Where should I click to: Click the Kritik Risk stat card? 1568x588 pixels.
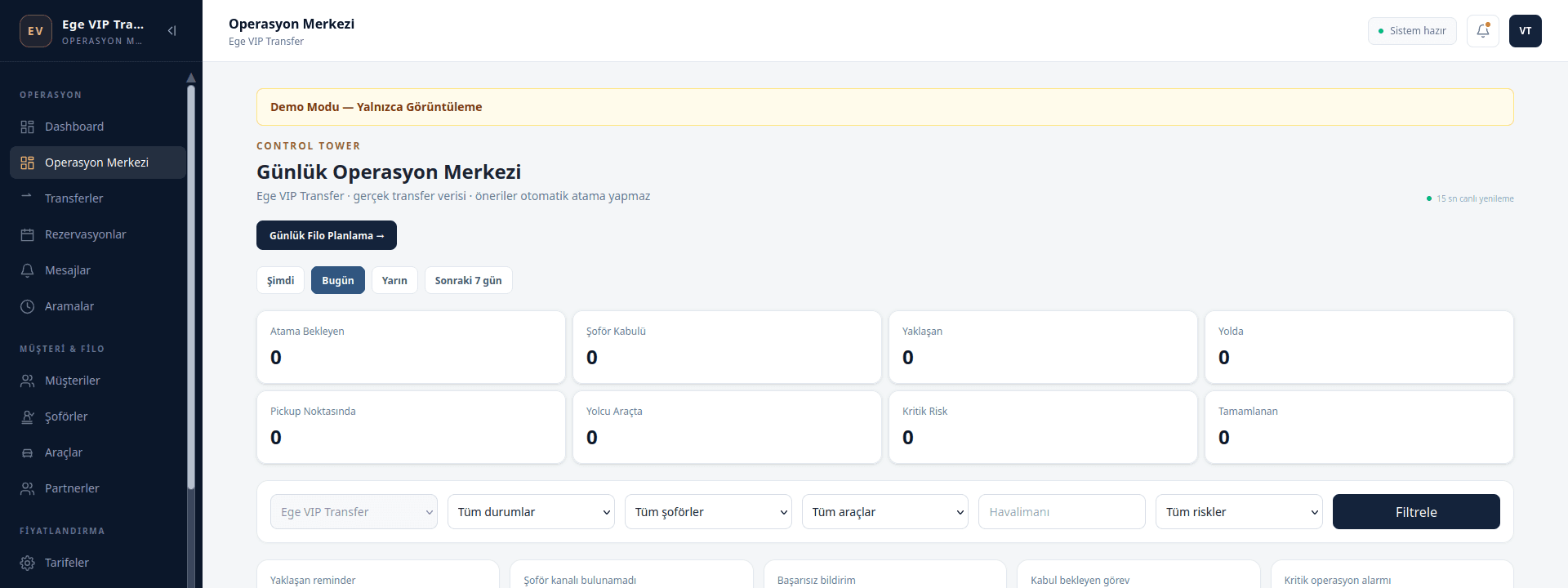(1043, 427)
